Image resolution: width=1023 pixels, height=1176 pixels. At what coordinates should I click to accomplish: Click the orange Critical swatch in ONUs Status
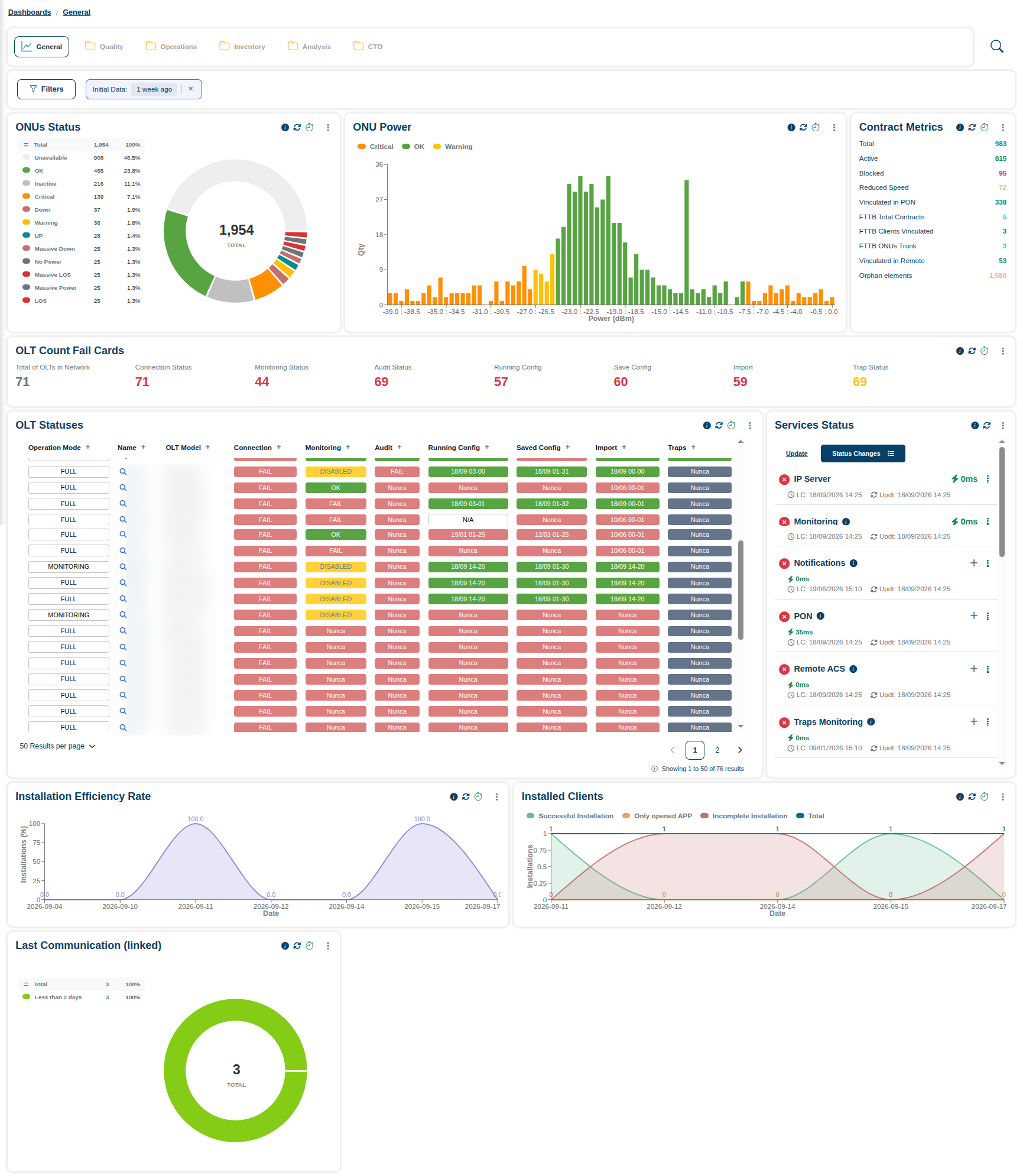point(26,196)
